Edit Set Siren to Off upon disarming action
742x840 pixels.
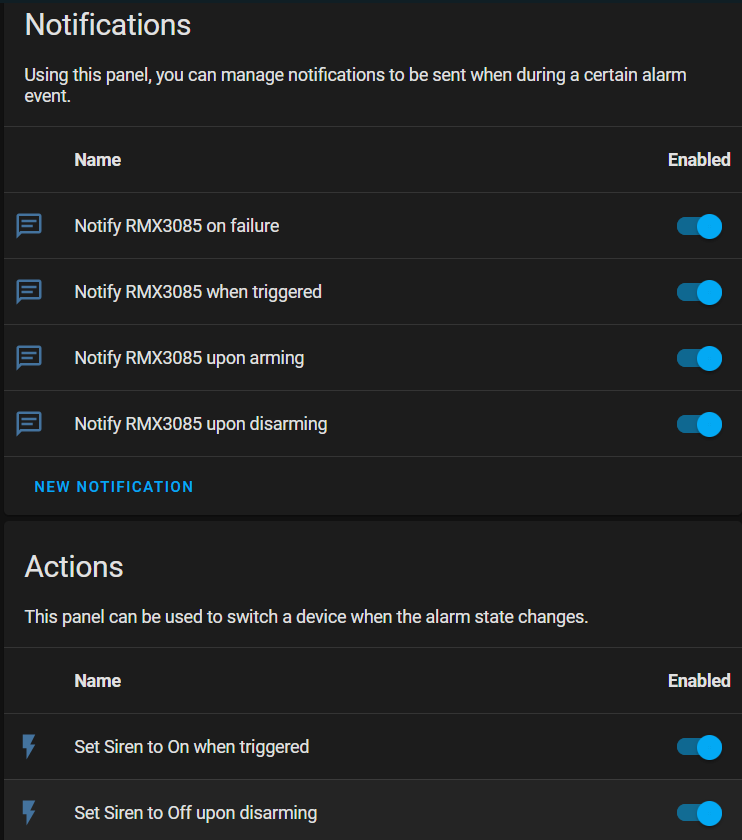click(372, 812)
